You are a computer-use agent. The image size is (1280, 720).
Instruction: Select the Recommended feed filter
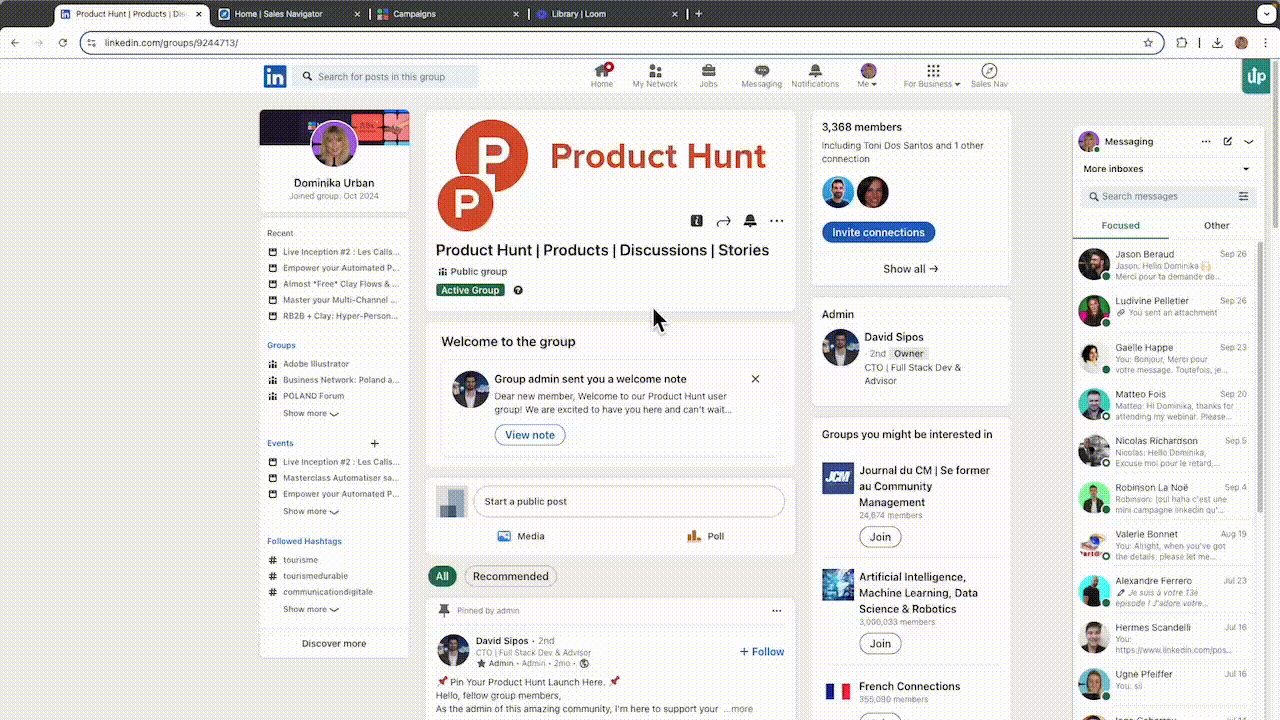[510, 576]
